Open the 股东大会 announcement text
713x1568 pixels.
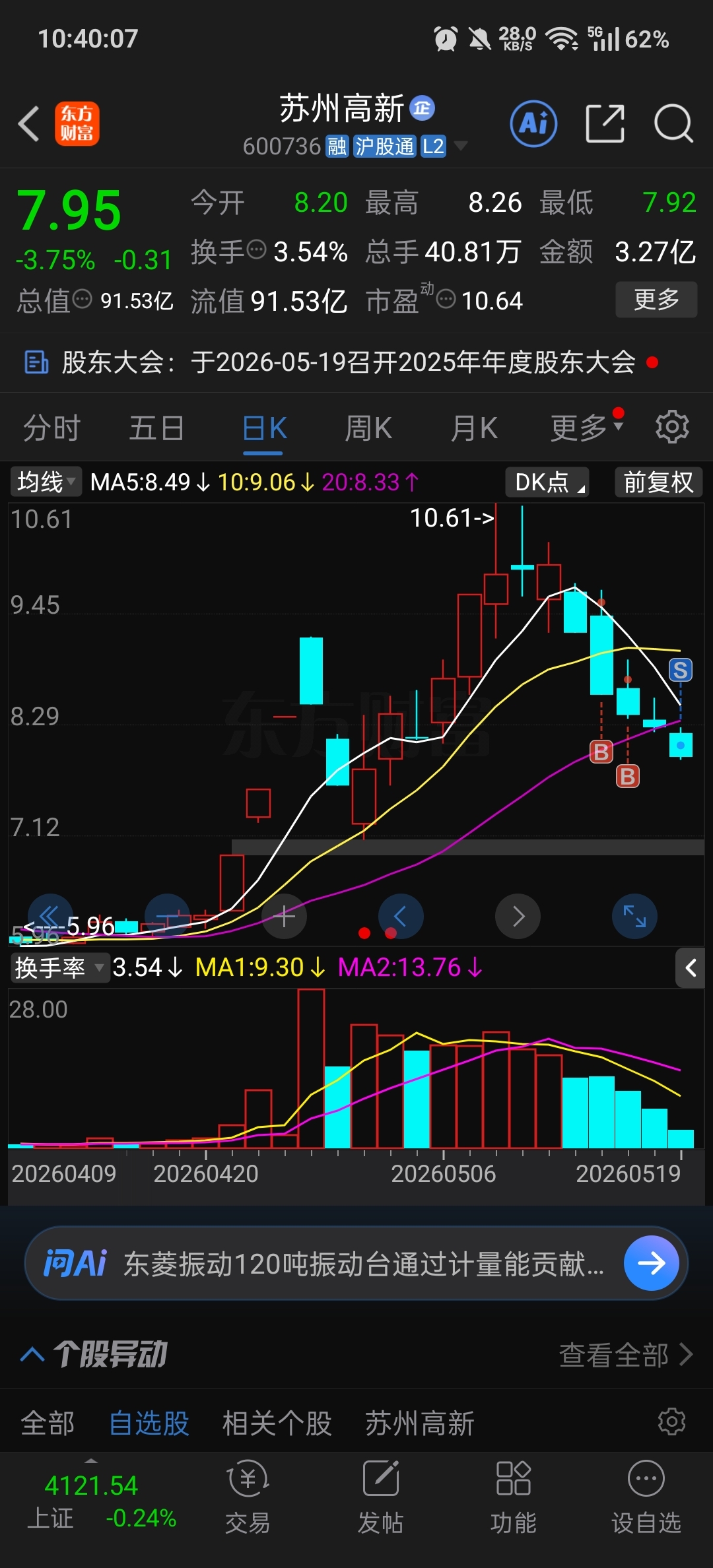click(349, 362)
